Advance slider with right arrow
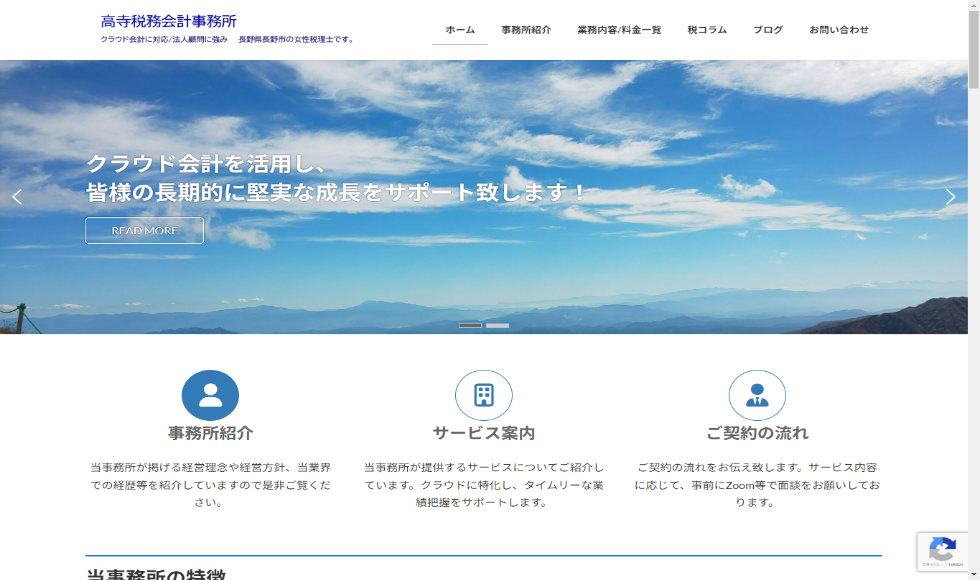 click(x=950, y=197)
